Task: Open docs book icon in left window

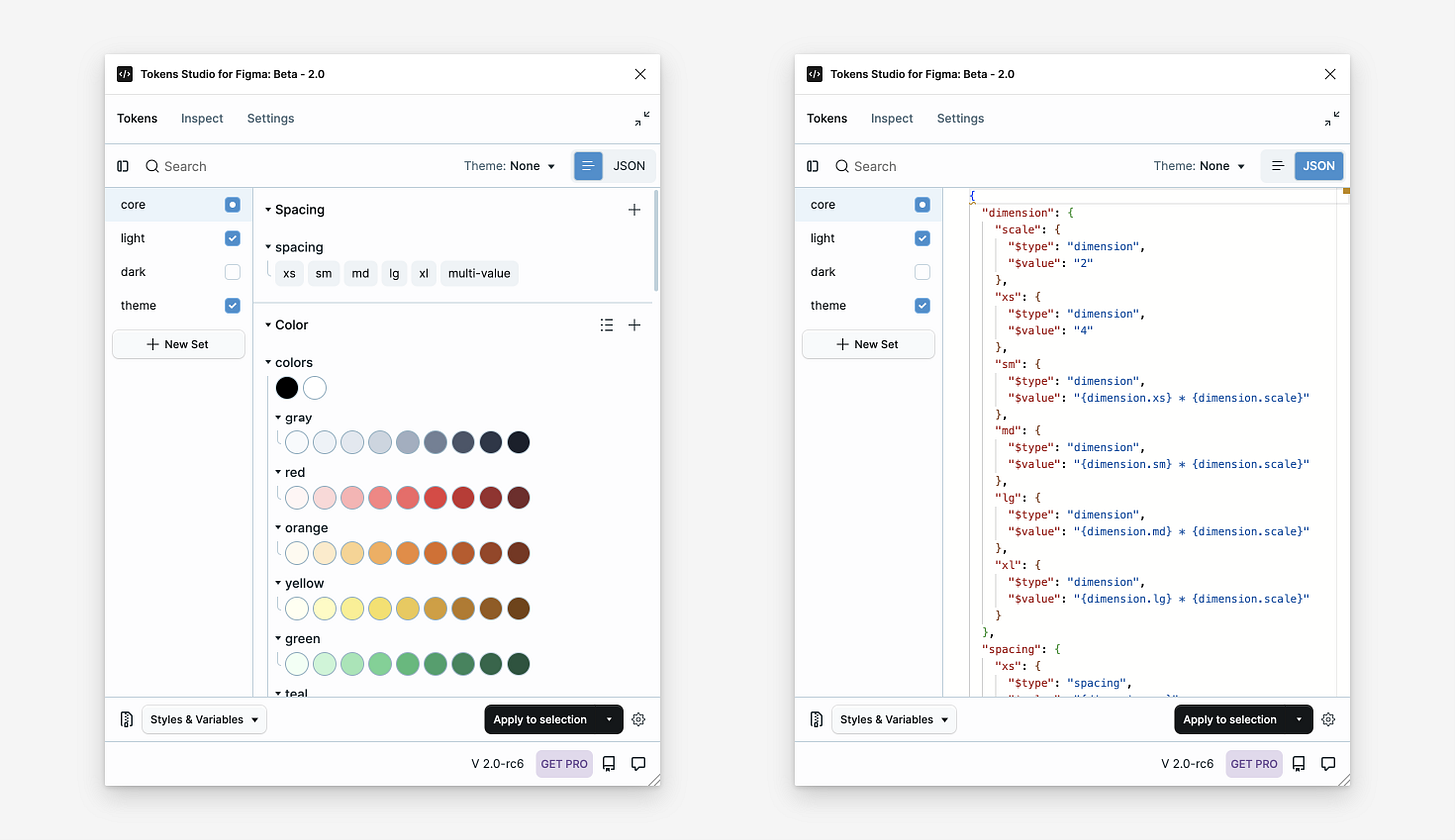Action: [x=609, y=764]
